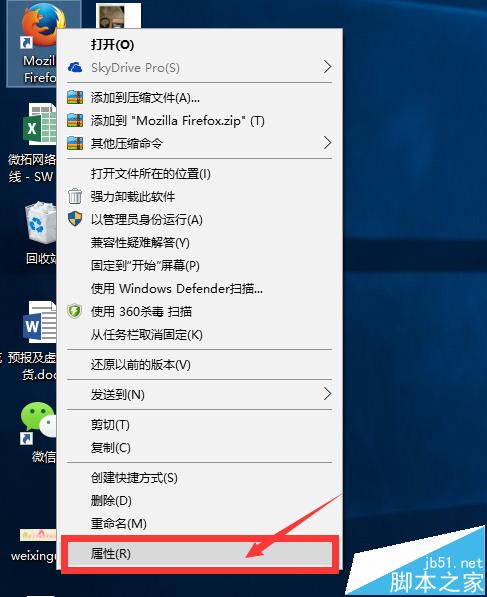Image resolution: width=487 pixels, height=597 pixels.
Task: Click the SkyDrive cloud icon in menu
Action: tap(75, 67)
